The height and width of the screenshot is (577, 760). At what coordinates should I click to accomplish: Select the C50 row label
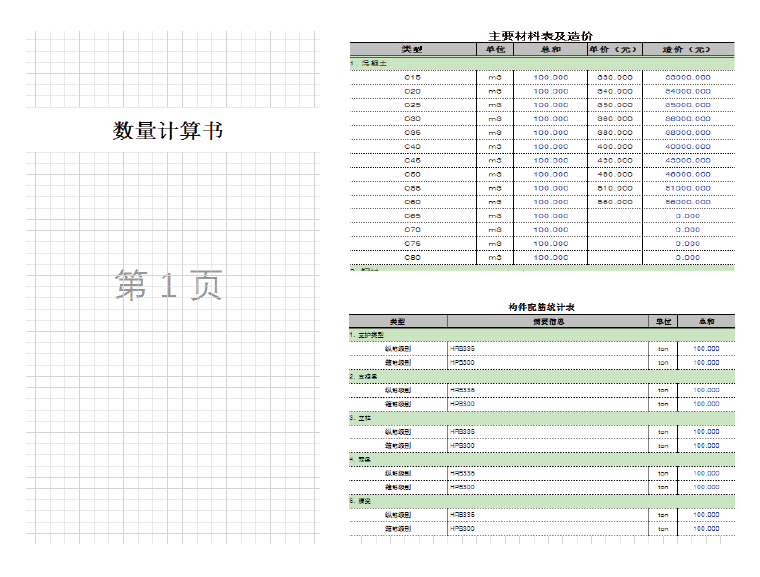point(412,175)
